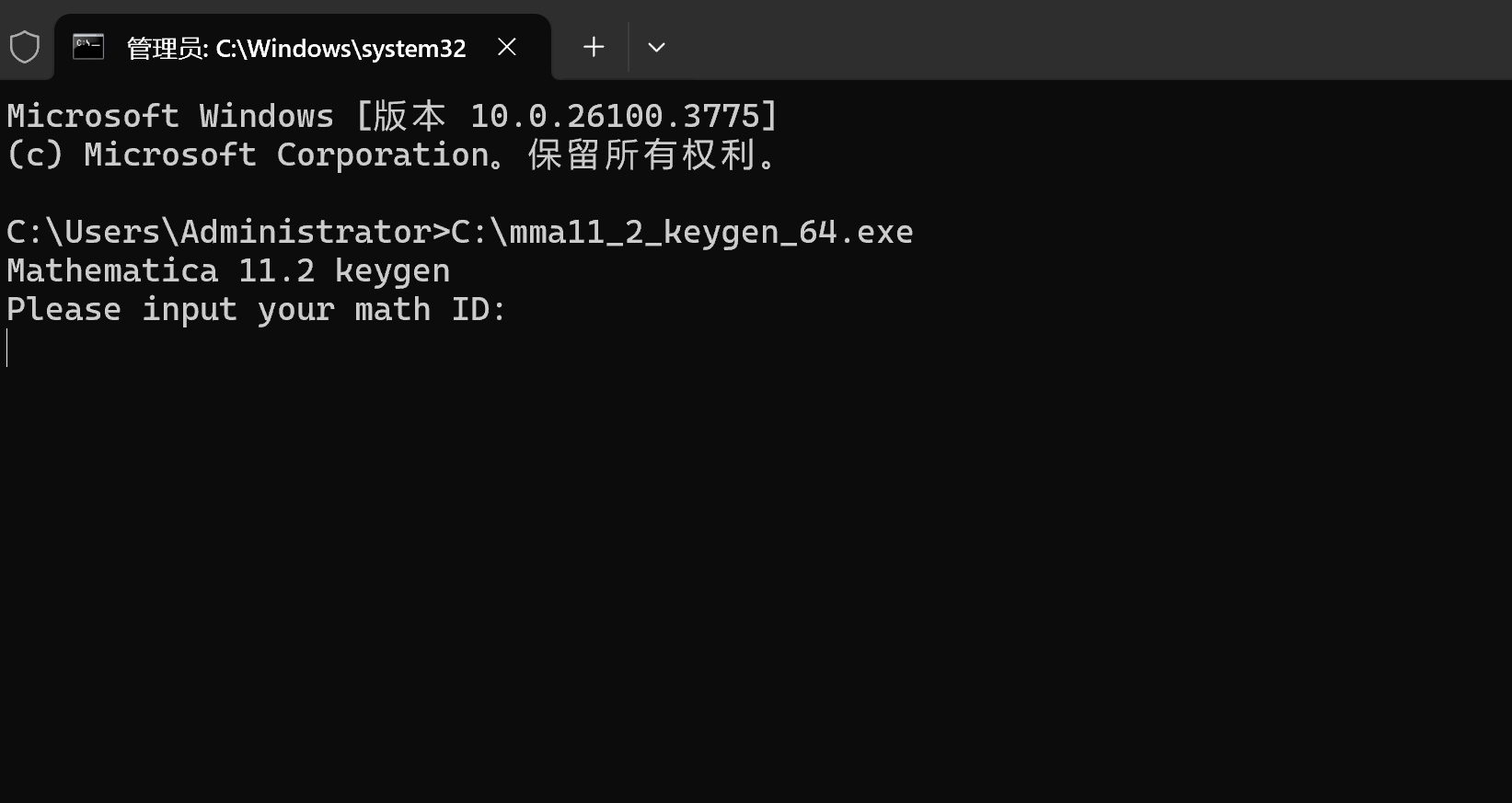Click the "(c) Microsoft Corporation" copyright text
Screen dimensions: 1512x803
pyautogui.click(x=248, y=155)
